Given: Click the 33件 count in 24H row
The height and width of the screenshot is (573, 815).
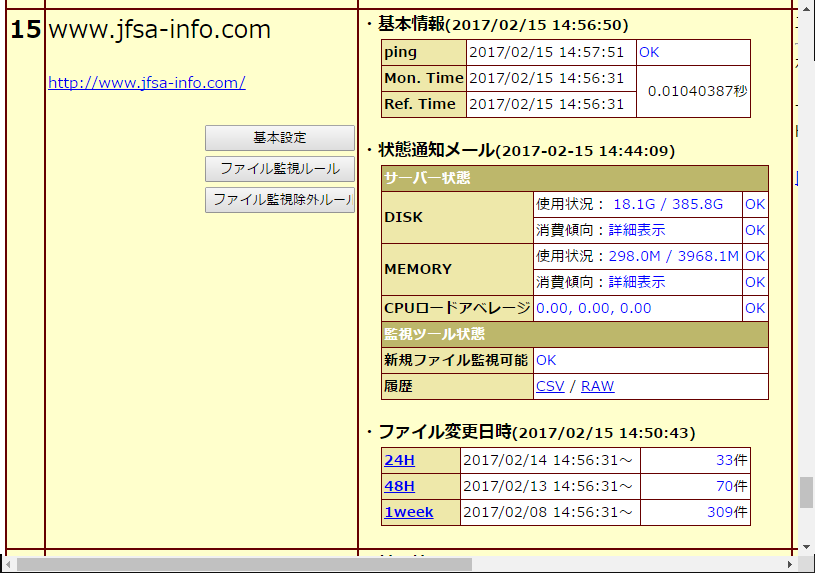Looking at the screenshot, I should (731, 461).
